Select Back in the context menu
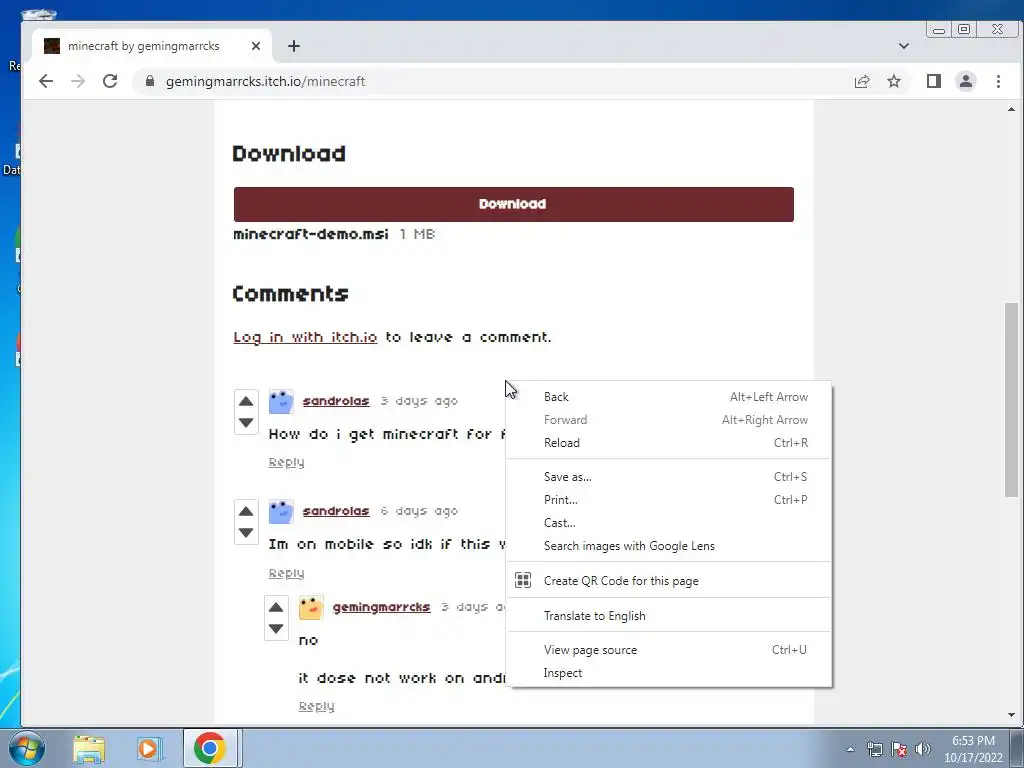The image size is (1024, 768). [x=669, y=396]
